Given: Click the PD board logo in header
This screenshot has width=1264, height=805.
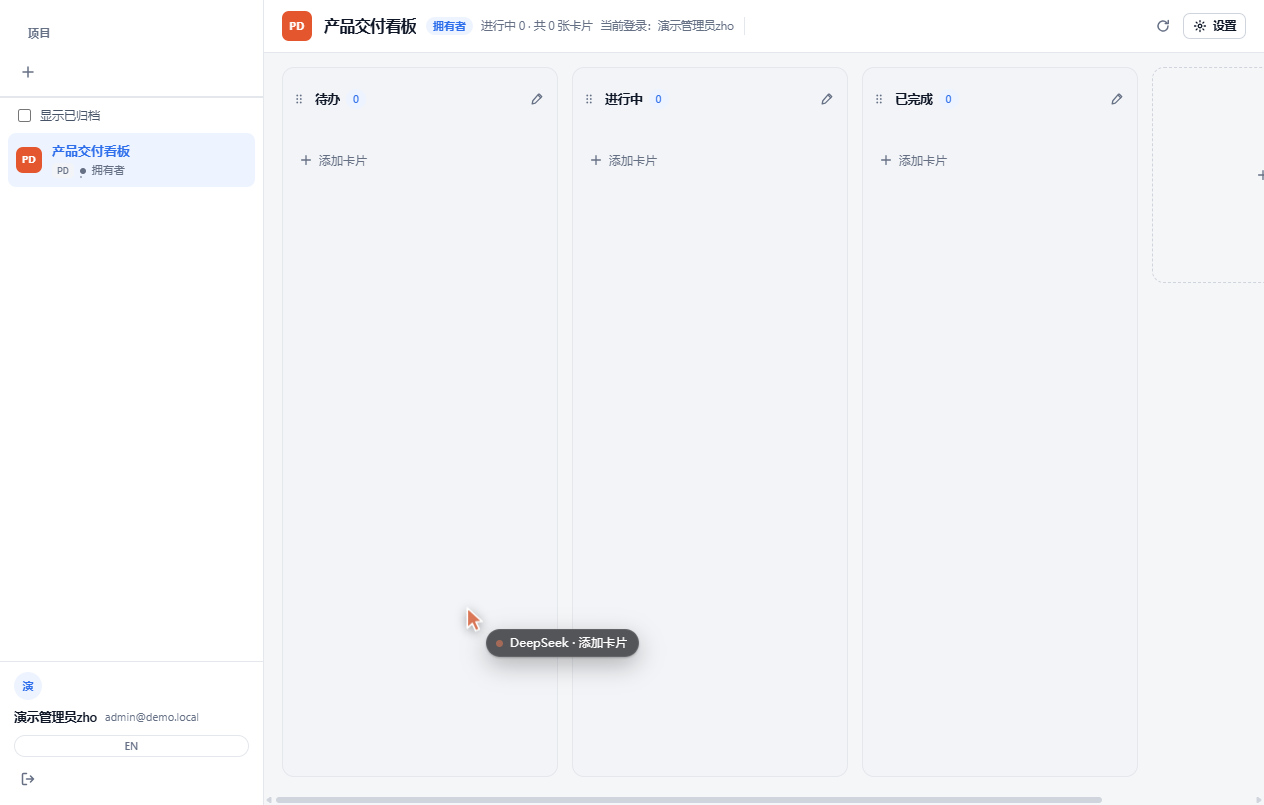Looking at the screenshot, I should [297, 26].
